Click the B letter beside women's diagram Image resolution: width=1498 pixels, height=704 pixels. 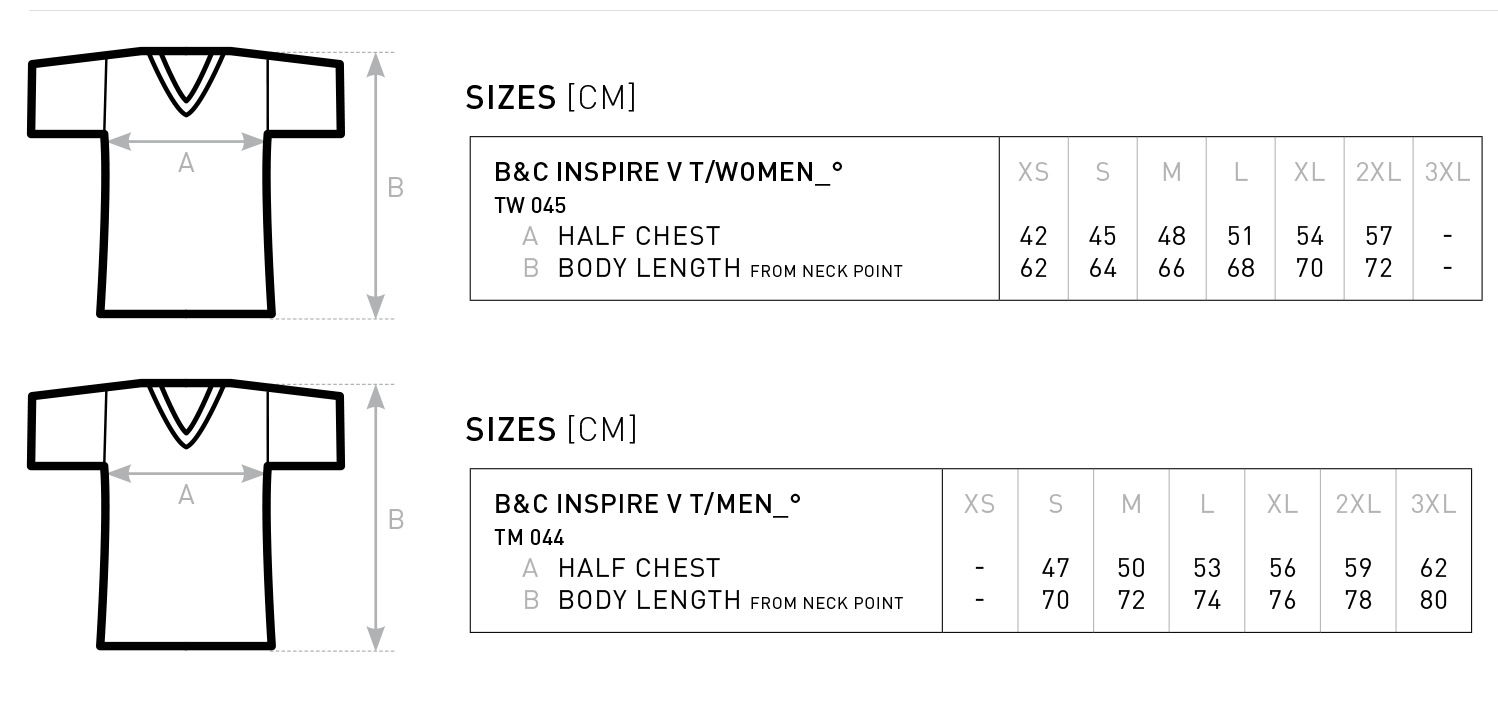[x=396, y=187]
